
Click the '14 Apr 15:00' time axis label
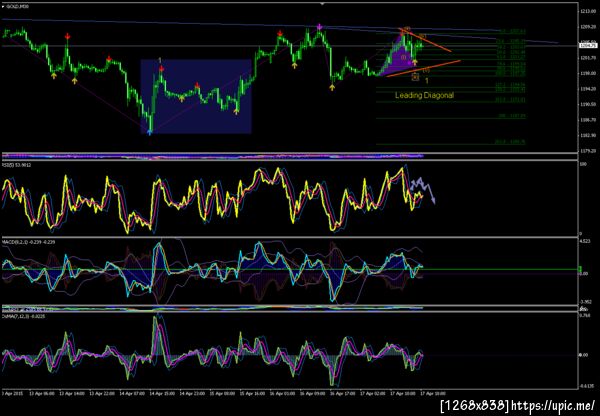[160, 393]
